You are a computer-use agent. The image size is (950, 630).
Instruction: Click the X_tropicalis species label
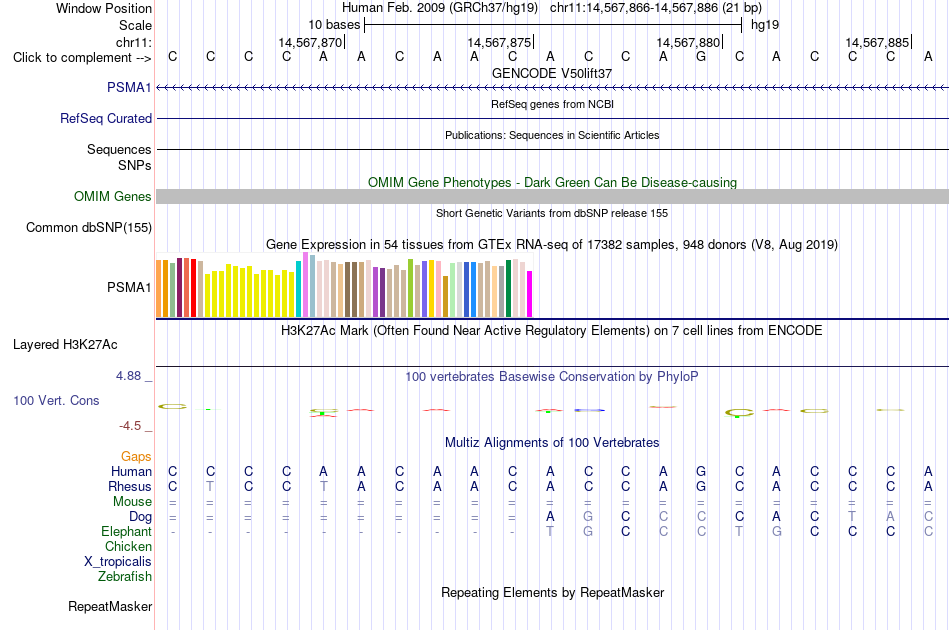pyautogui.click(x=118, y=562)
